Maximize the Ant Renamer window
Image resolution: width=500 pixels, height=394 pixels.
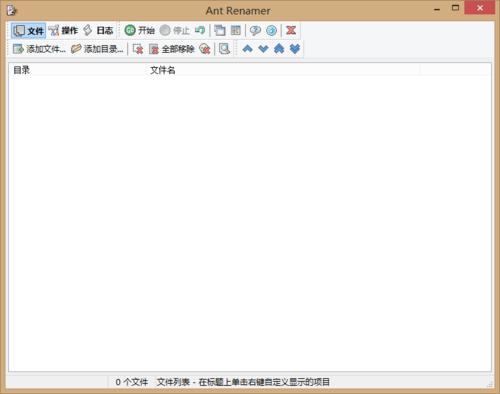click(x=455, y=8)
